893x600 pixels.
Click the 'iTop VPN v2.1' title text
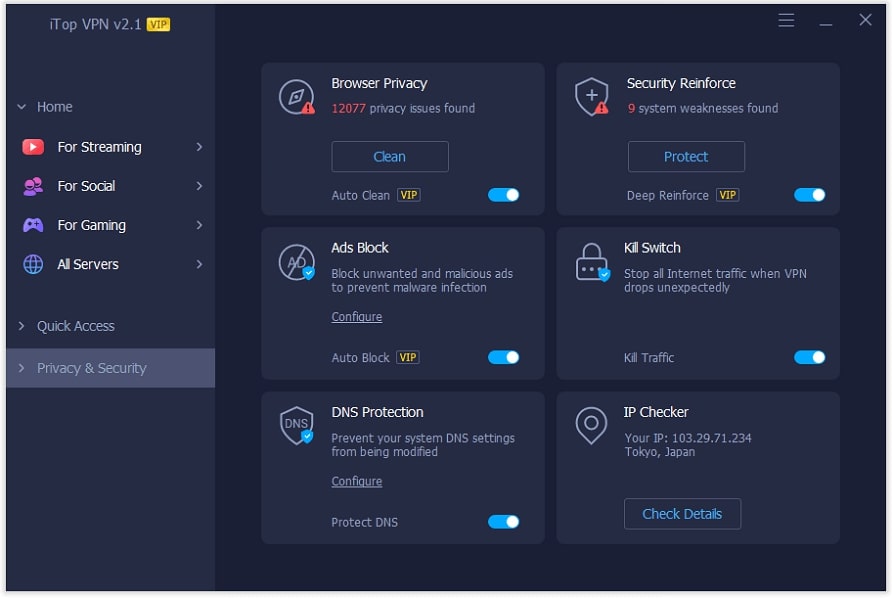pyautogui.click(x=95, y=24)
